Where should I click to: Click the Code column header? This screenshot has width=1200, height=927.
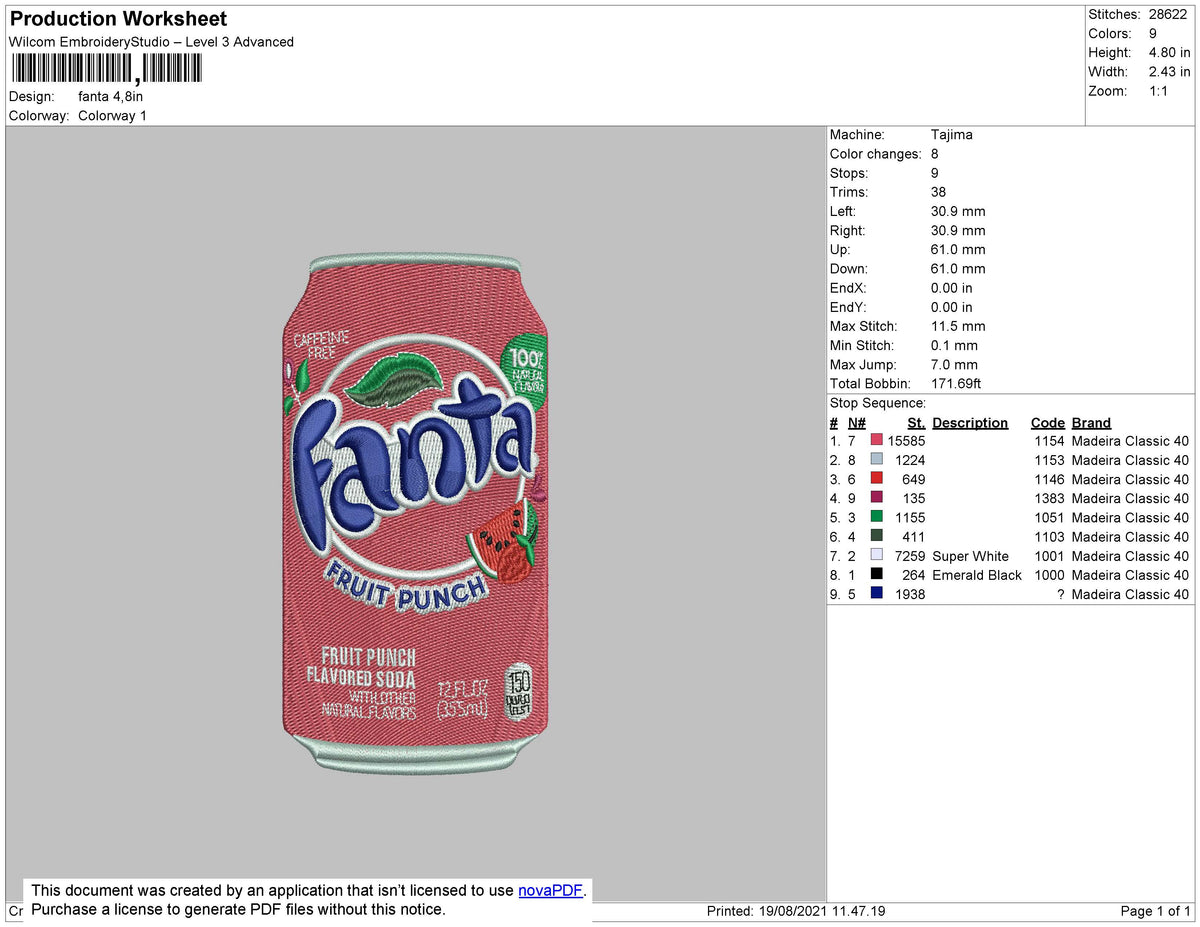(x=1047, y=422)
